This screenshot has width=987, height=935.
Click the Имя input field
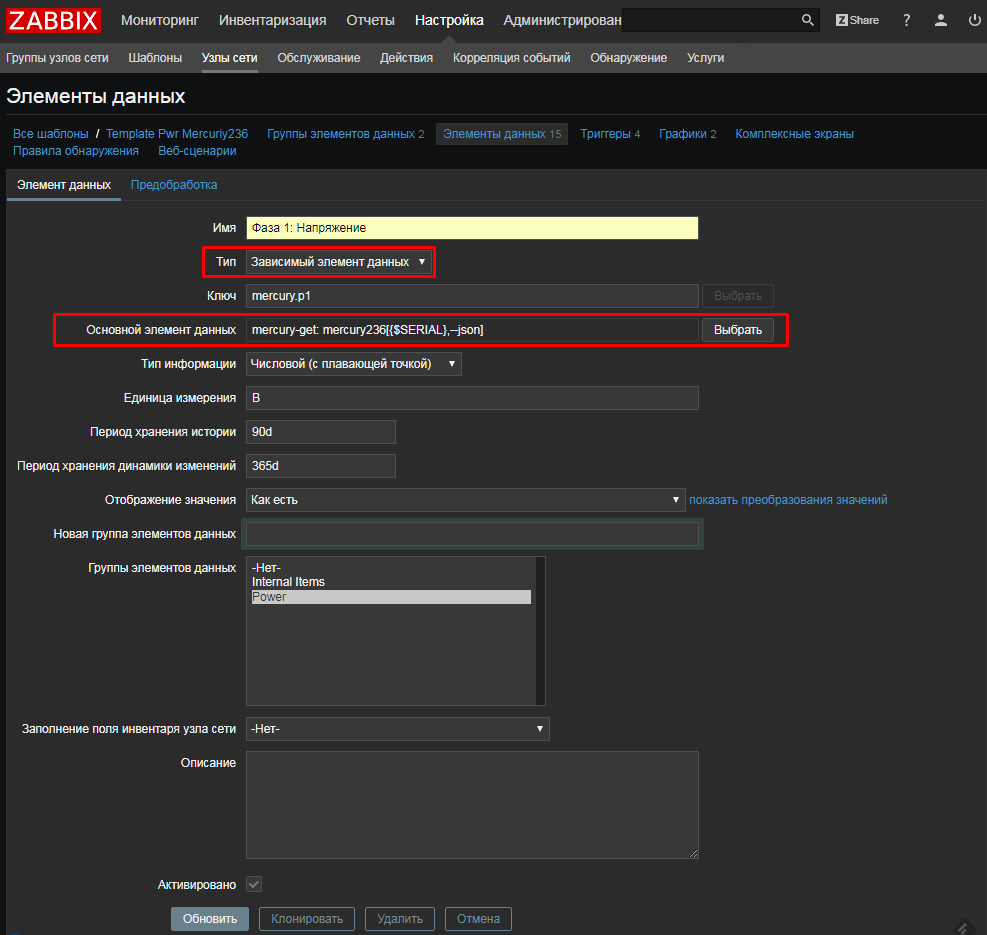point(472,228)
